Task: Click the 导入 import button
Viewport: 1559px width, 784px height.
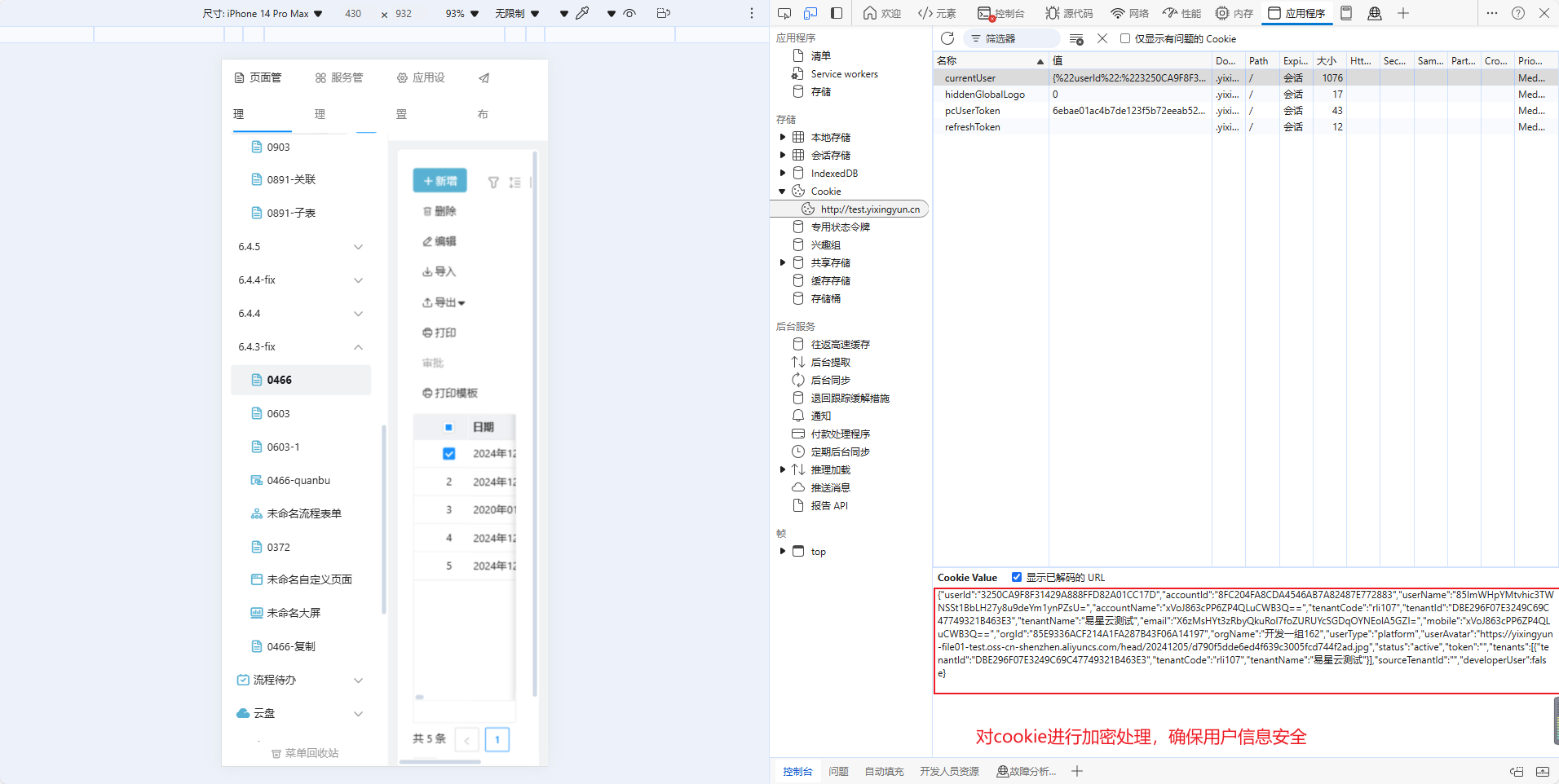Action: click(x=439, y=271)
